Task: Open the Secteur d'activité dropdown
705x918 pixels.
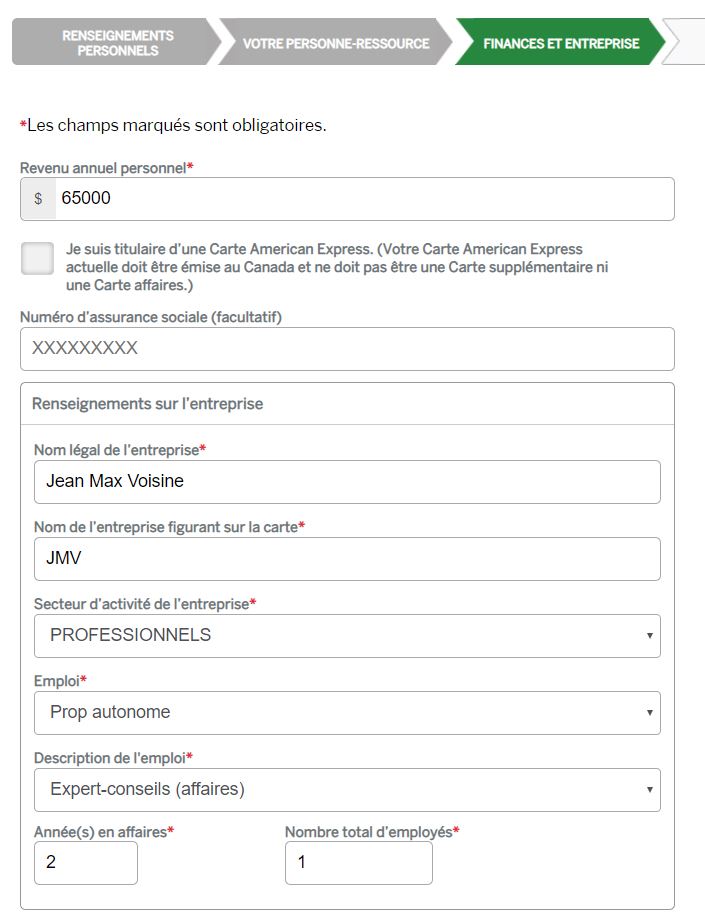Action: pyautogui.click(x=346, y=636)
